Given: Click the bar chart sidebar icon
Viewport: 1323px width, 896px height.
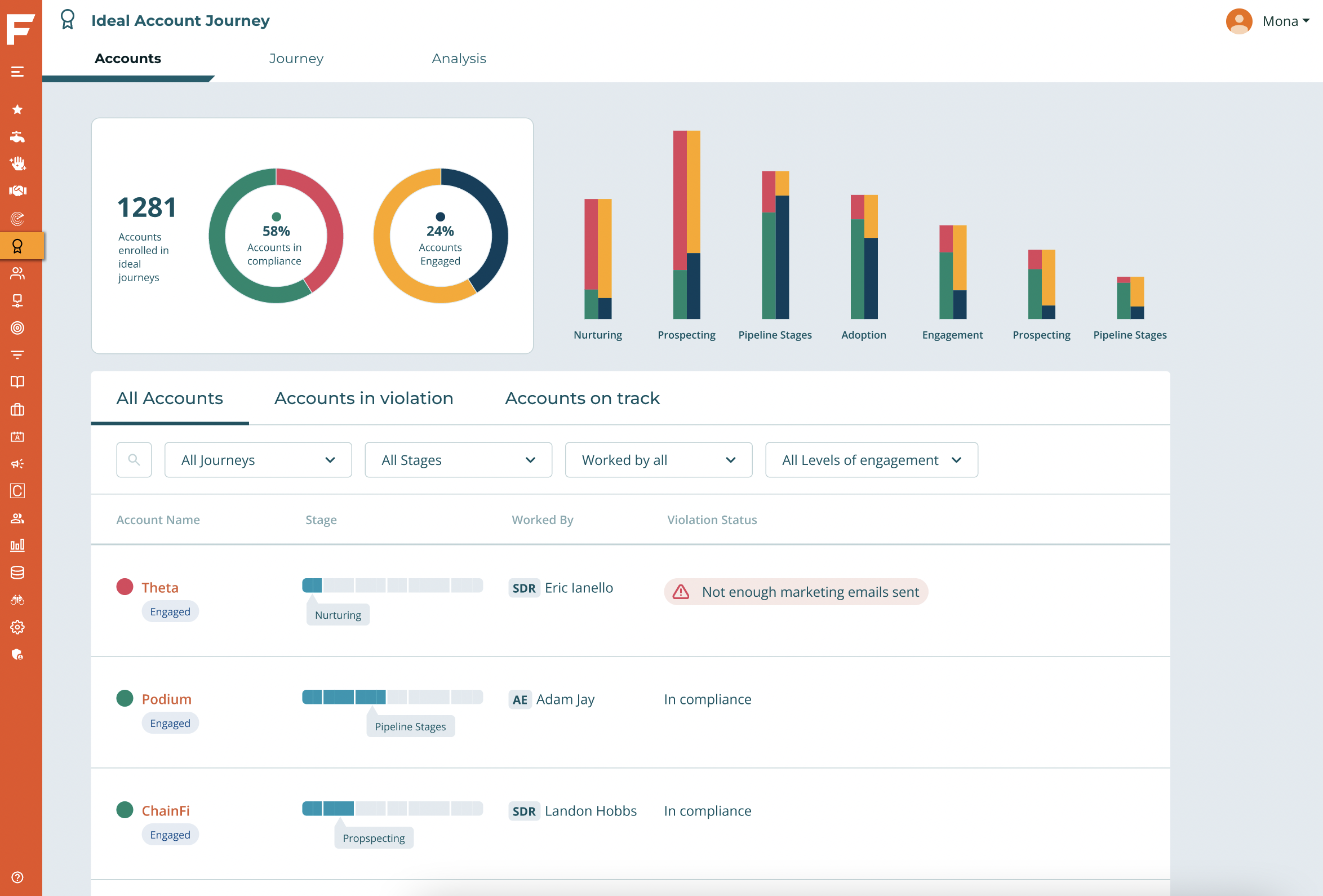Looking at the screenshot, I should click(x=17, y=545).
